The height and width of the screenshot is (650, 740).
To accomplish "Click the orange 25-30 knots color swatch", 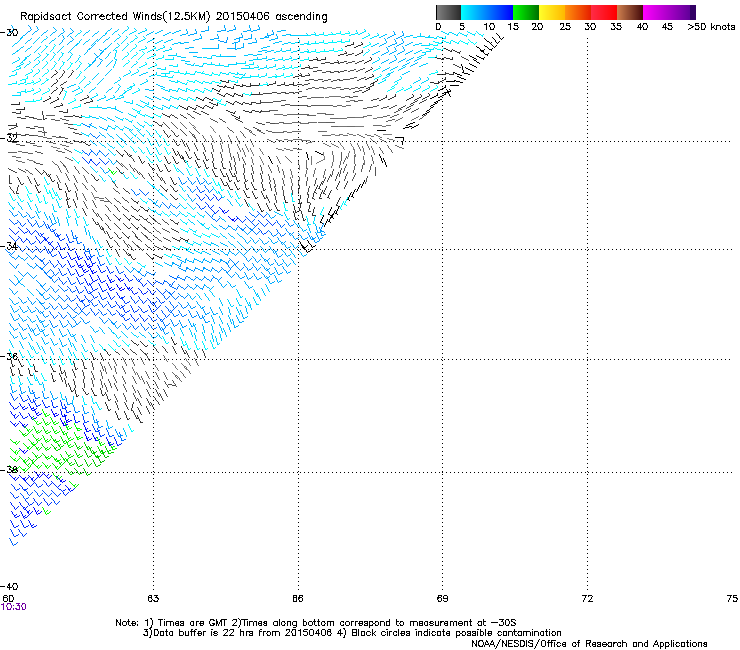I will (x=578, y=12).
